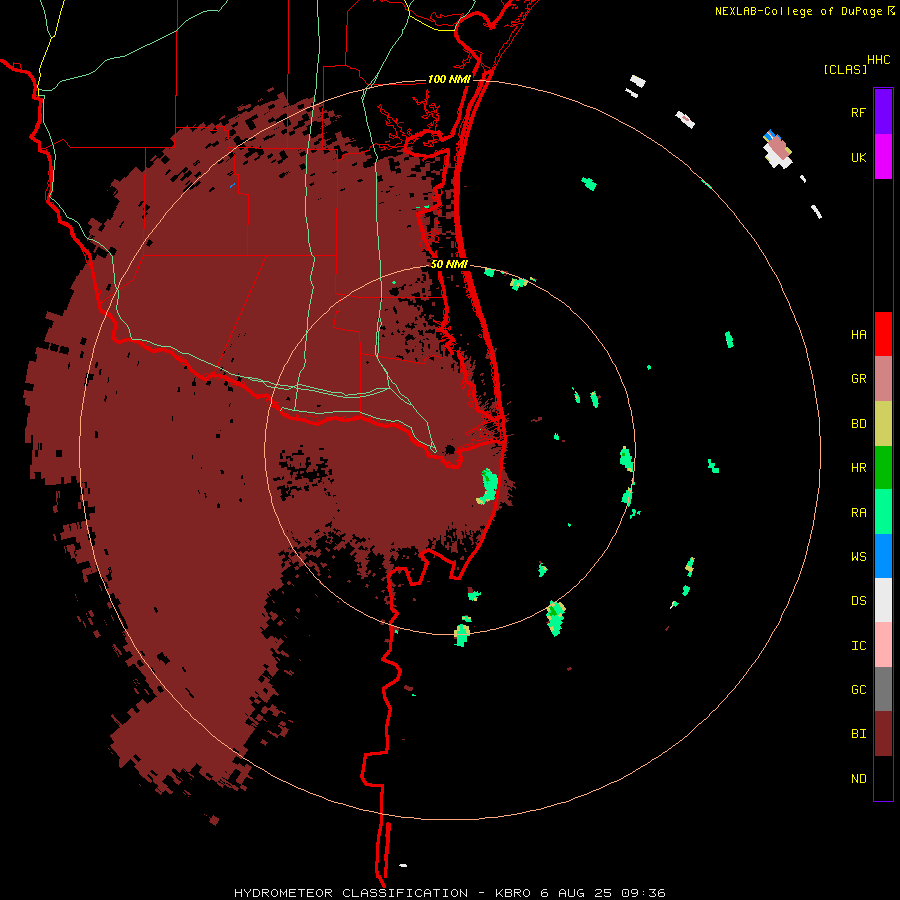
Task: Click the "GR" legend label
Action: 858,379
